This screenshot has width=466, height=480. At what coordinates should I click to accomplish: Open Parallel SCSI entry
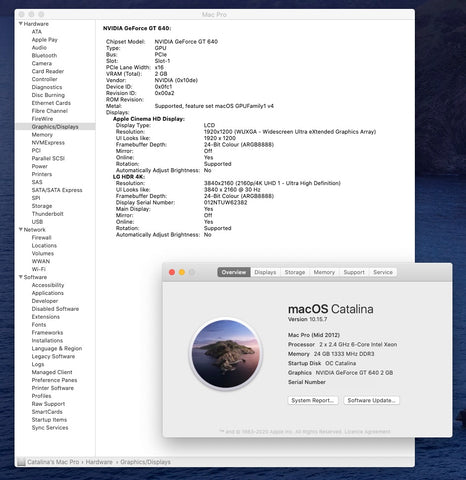(48, 158)
